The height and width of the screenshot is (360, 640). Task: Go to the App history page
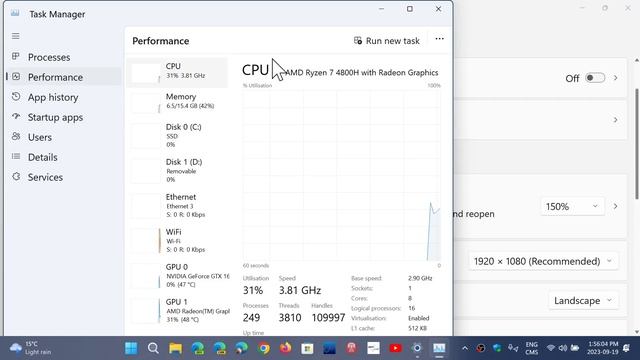click(x=64, y=97)
